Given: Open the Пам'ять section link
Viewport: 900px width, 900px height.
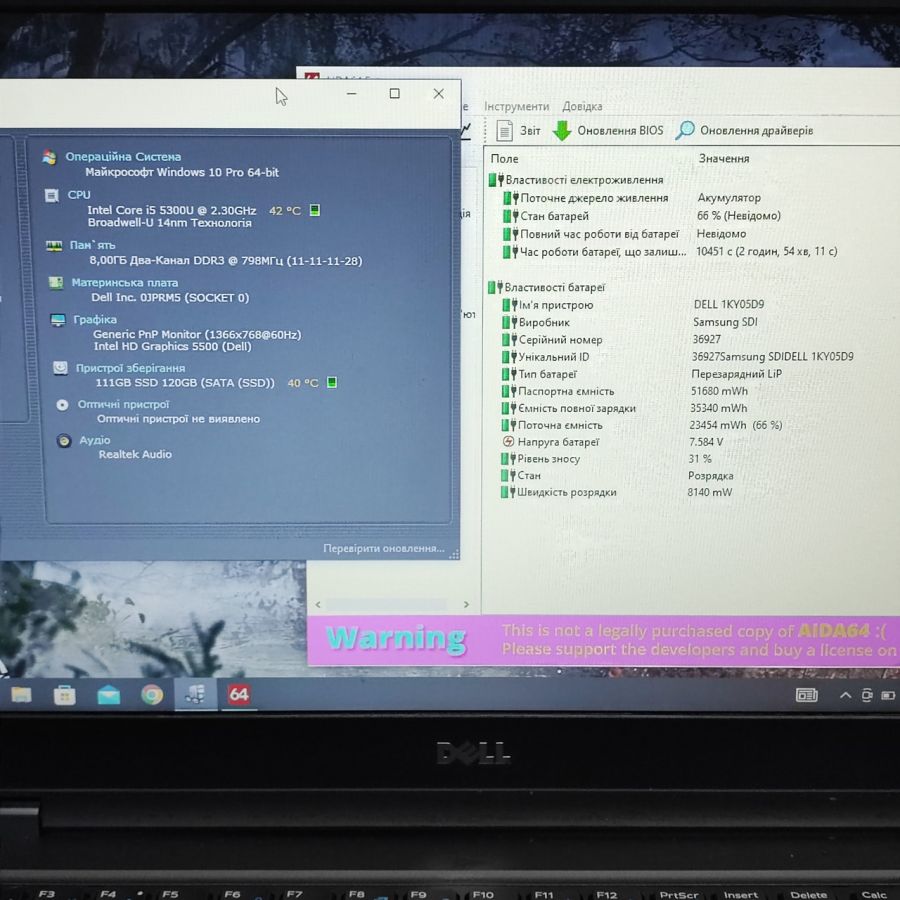Looking at the screenshot, I should pyautogui.click(x=92, y=245).
